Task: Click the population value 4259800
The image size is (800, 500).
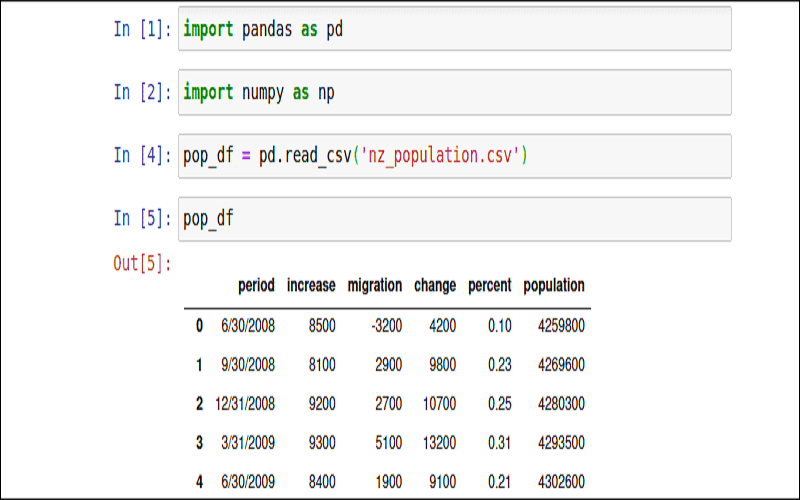Action: click(x=561, y=326)
